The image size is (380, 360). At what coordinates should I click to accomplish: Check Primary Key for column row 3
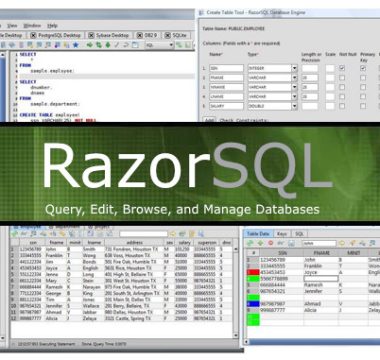(x=363, y=87)
